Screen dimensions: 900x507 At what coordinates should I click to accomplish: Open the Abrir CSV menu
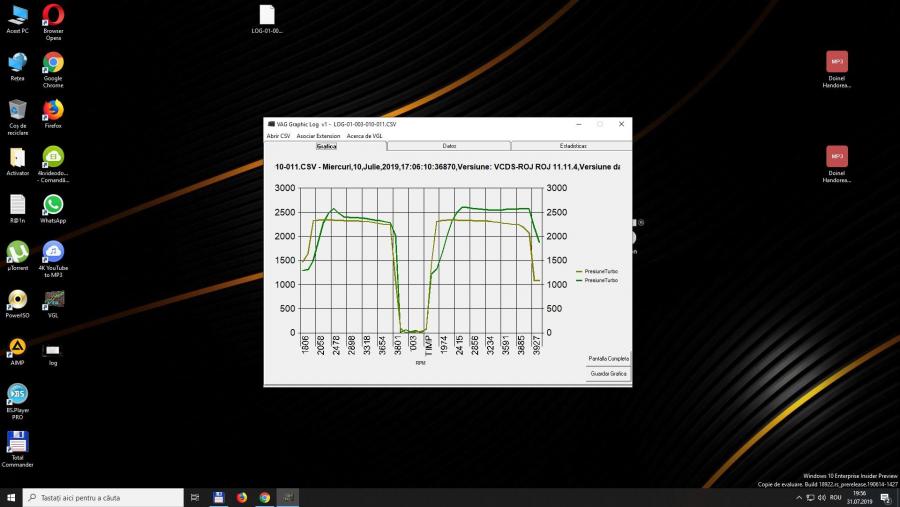coord(278,135)
